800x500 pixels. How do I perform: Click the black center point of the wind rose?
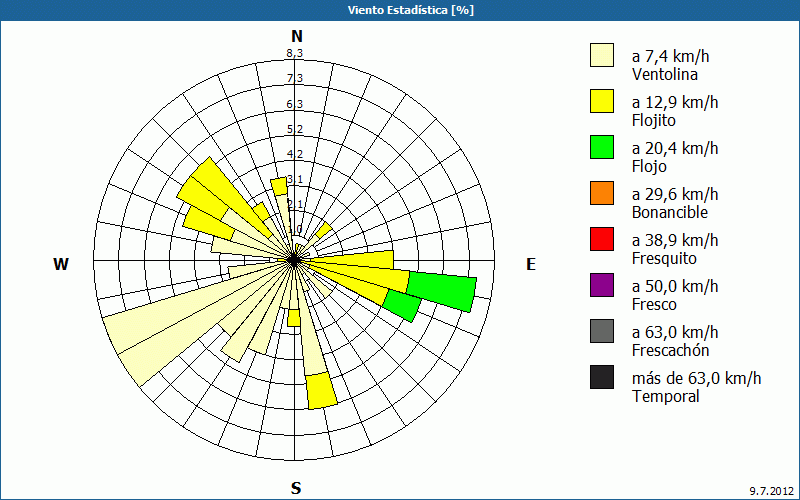pos(294,260)
